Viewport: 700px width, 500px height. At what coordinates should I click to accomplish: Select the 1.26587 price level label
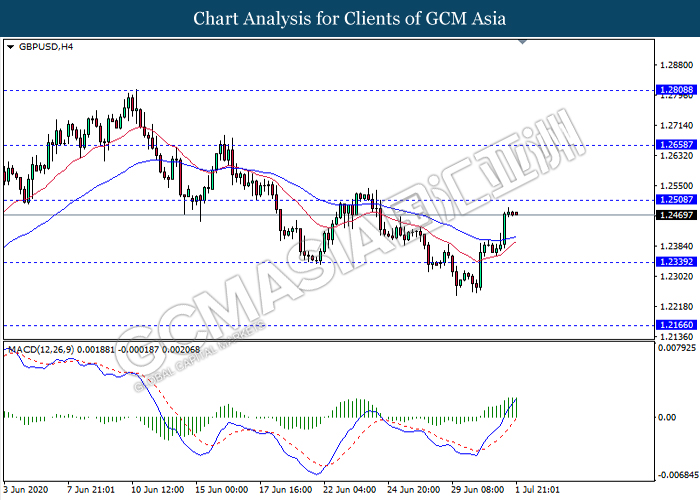(x=677, y=145)
